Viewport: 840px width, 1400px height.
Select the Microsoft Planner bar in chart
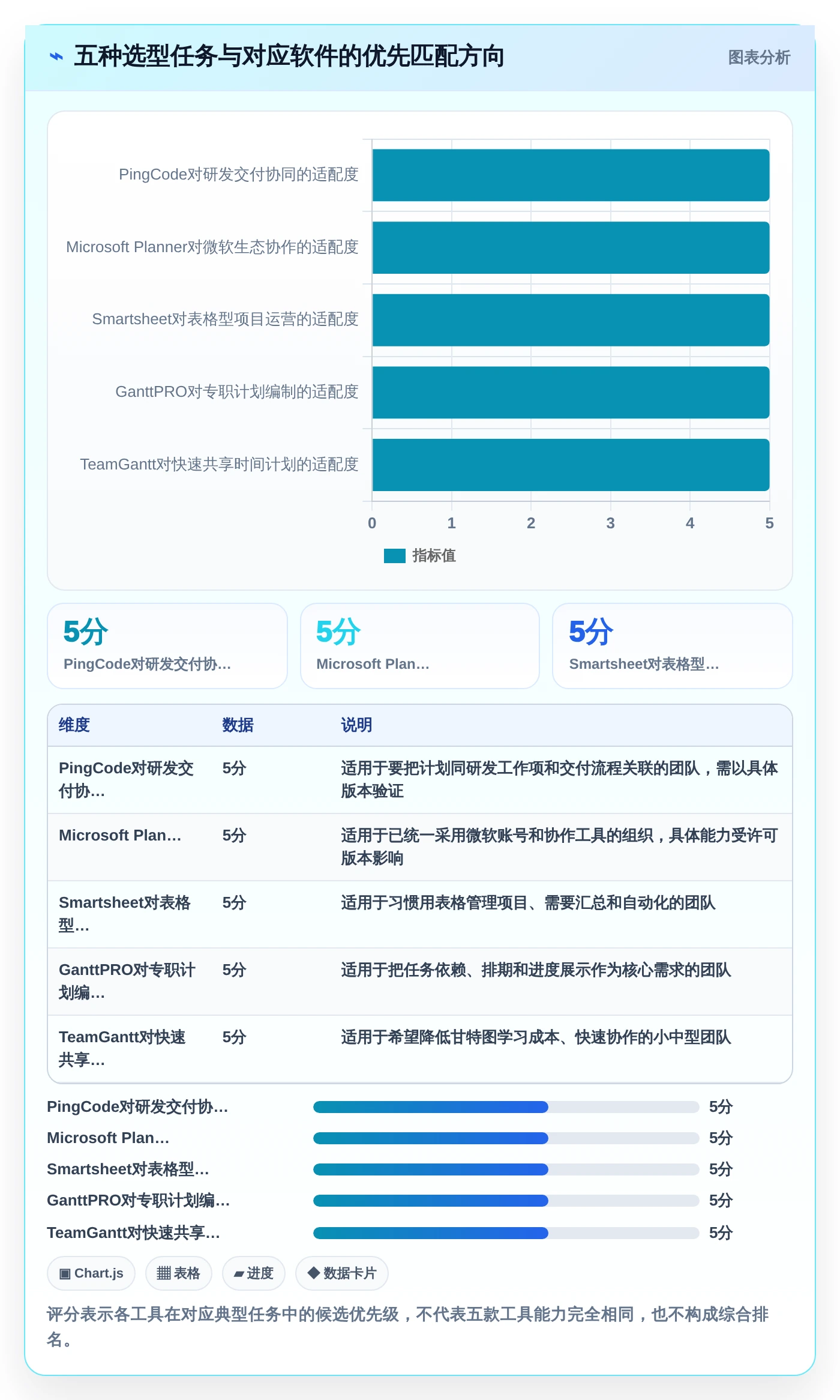[571, 248]
